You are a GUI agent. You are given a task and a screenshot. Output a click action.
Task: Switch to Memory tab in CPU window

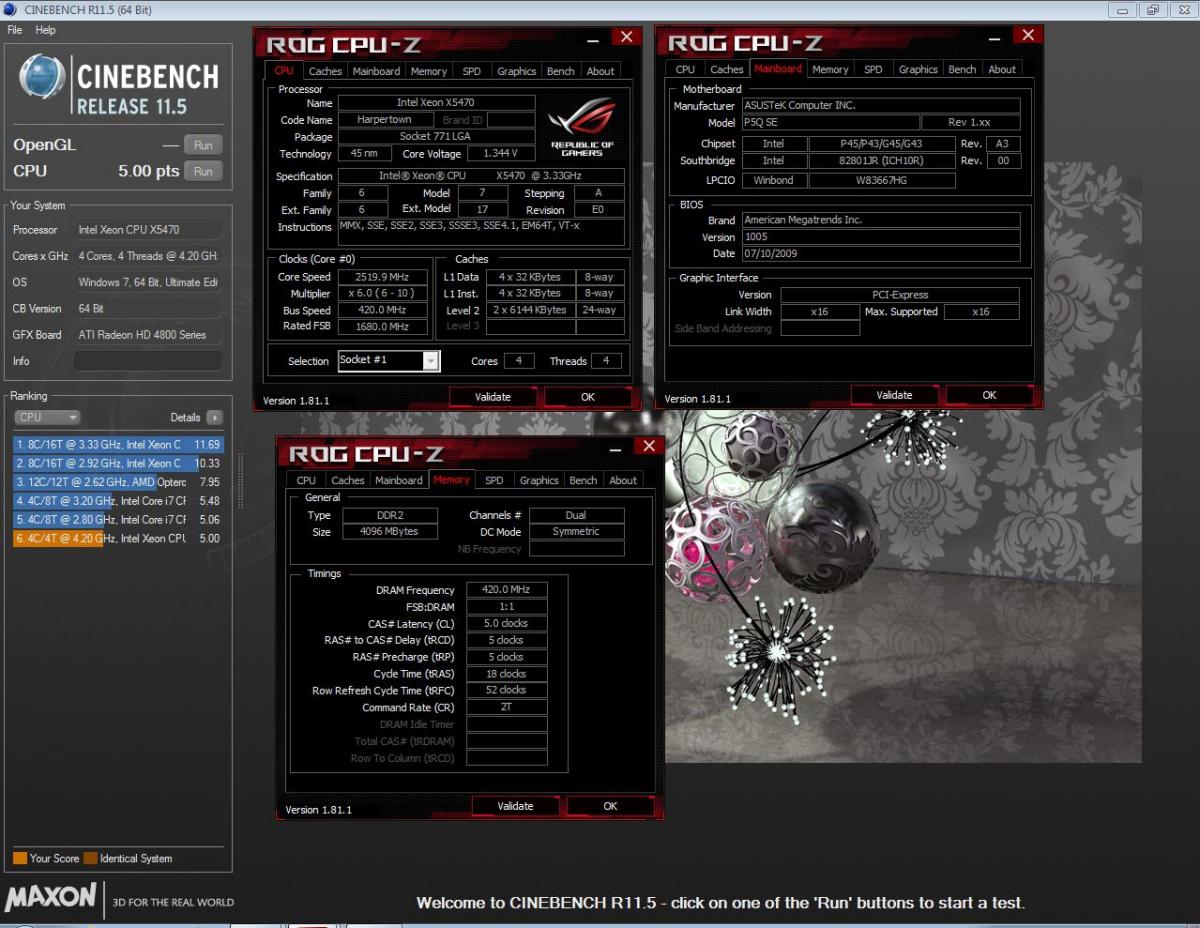[429, 71]
